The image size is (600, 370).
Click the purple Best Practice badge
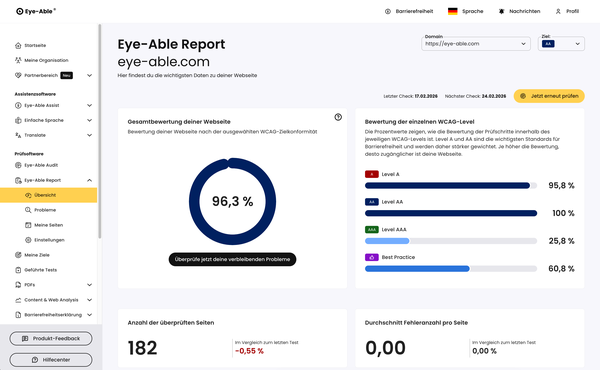pos(372,257)
